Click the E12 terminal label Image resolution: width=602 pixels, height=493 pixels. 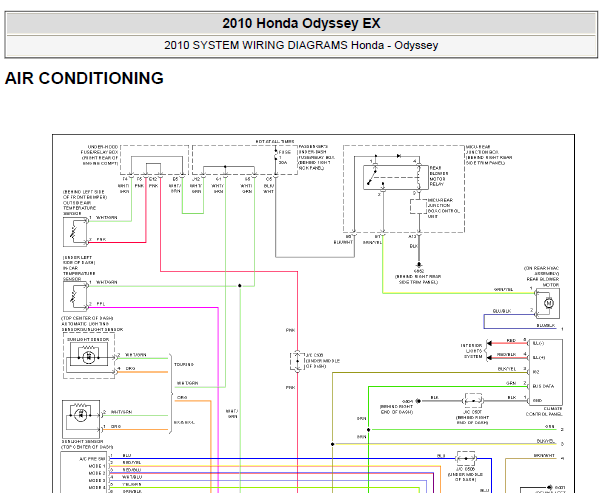point(153,179)
